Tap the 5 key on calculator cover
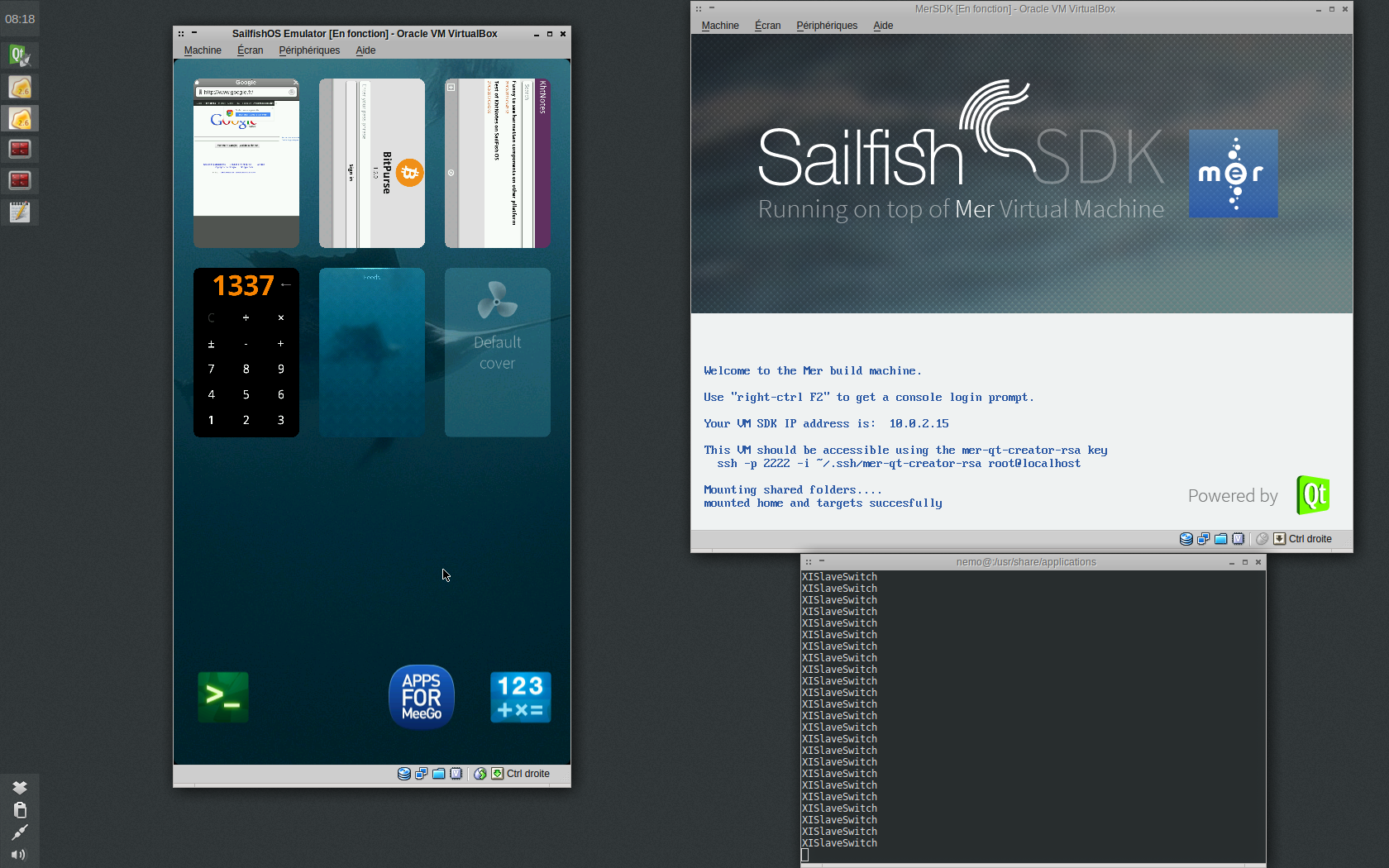 [x=246, y=395]
